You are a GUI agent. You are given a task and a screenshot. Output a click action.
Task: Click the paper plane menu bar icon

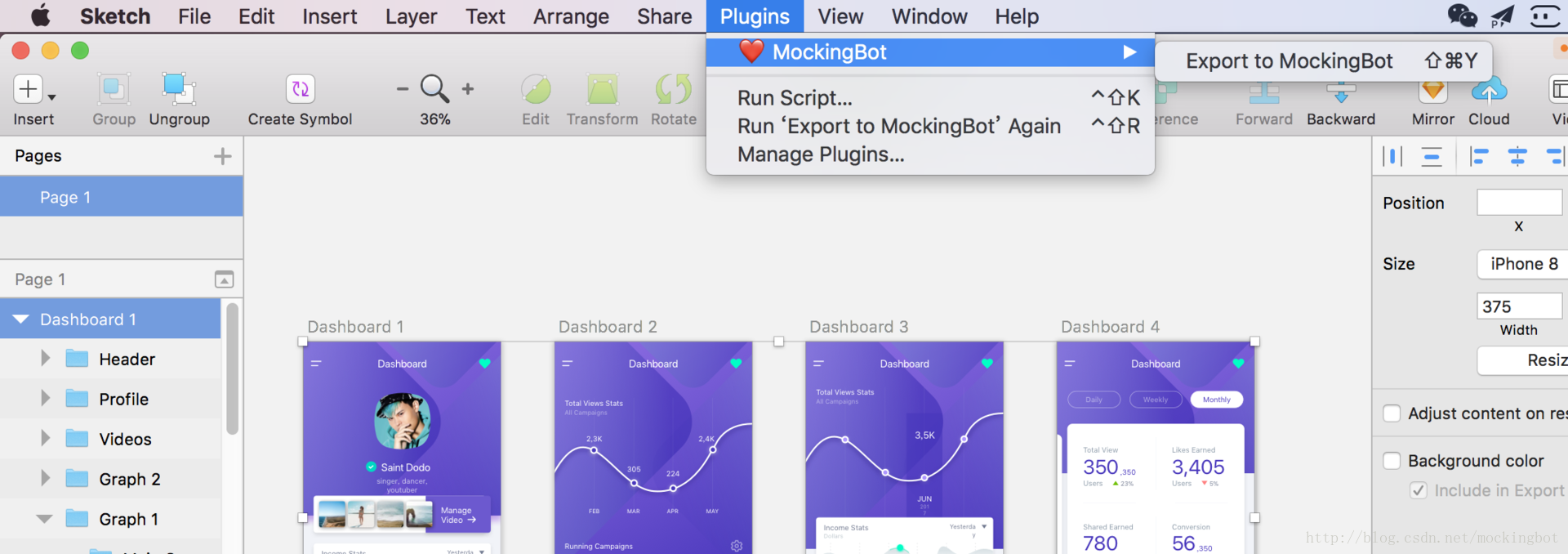coord(1502,16)
